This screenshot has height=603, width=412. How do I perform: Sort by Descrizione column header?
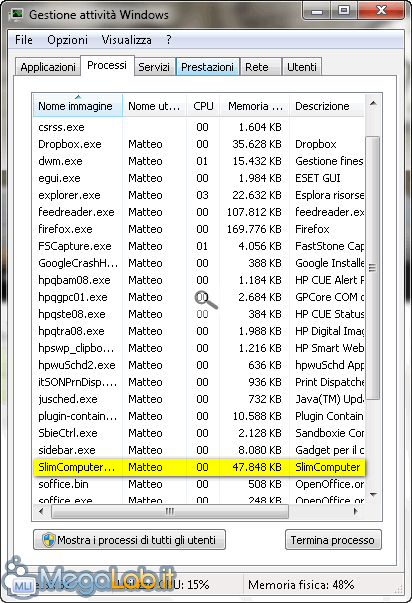coord(326,105)
